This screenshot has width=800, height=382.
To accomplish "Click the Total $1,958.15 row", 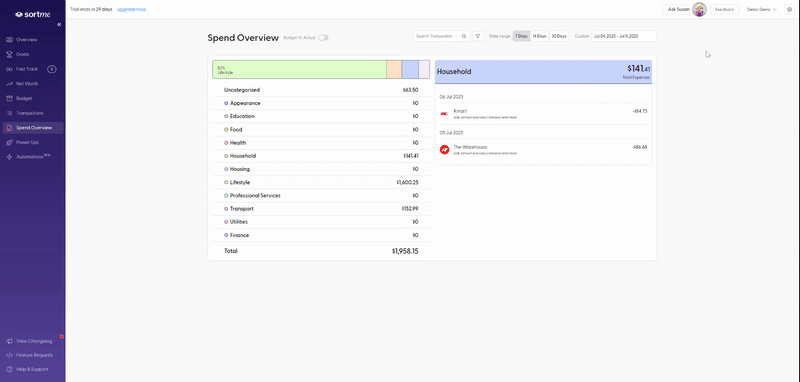I will click(x=321, y=251).
